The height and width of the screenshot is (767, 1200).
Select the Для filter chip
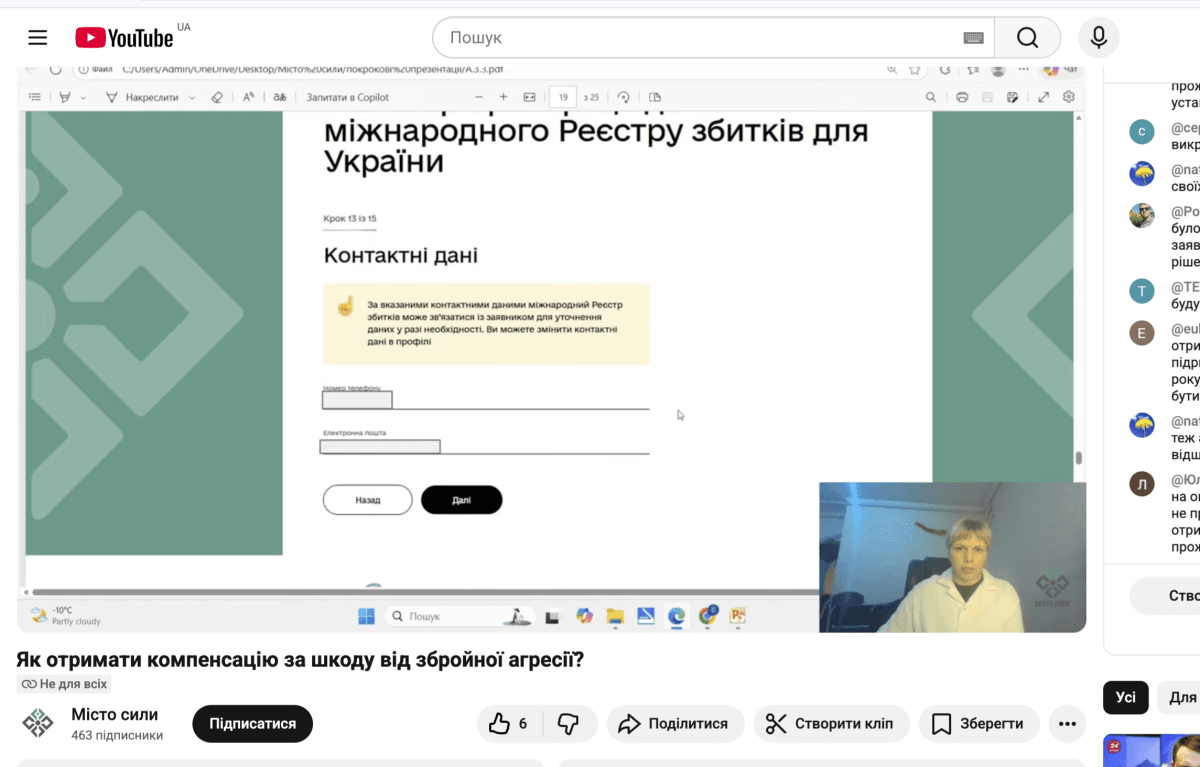coord(1181,698)
